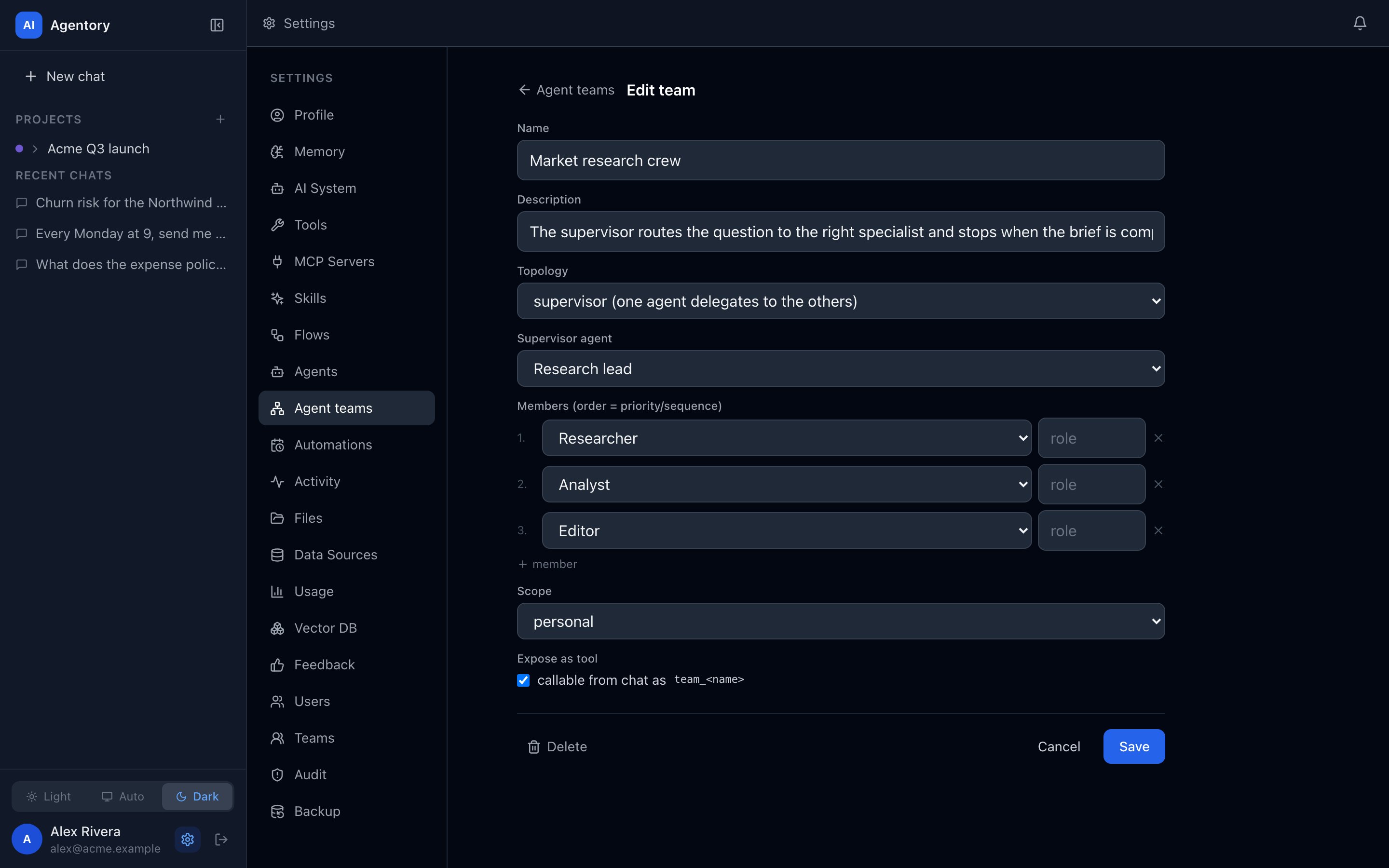Click the settings gear beside Alex Rivera
This screenshot has width=1389, height=868.
pos(187,839)
